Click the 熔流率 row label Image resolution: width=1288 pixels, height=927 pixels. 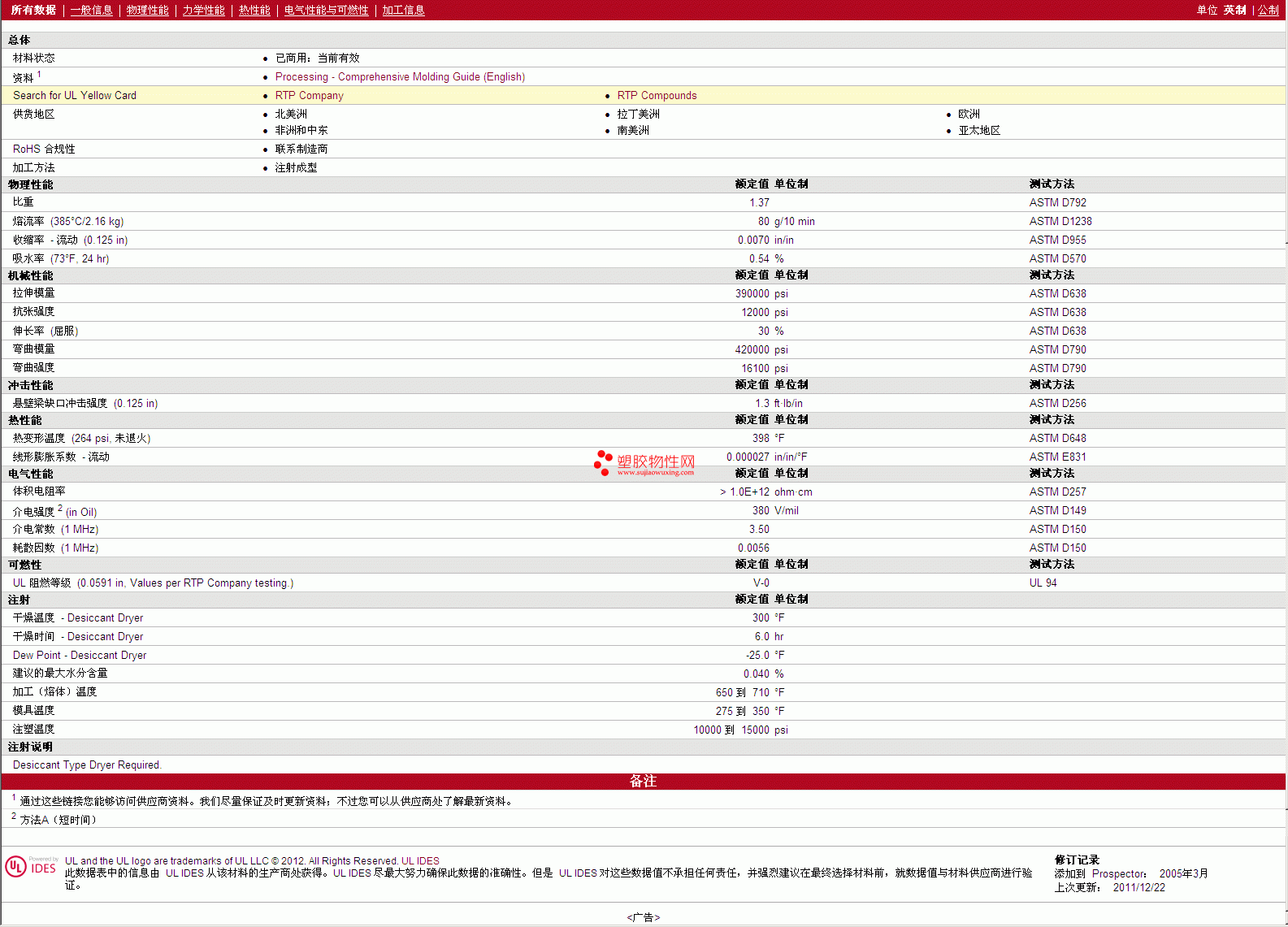tap(68, 222)
